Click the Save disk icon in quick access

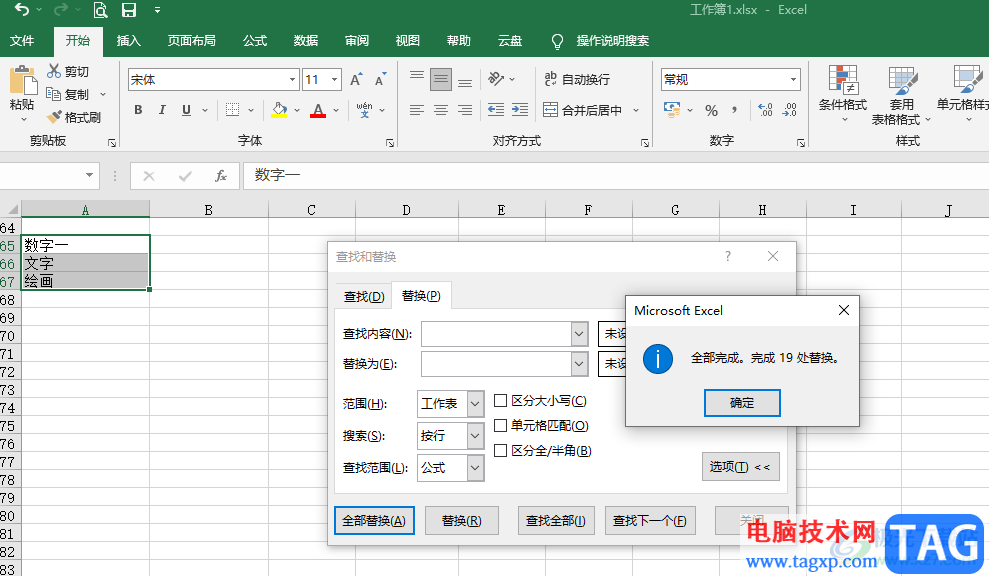[129, 11]
